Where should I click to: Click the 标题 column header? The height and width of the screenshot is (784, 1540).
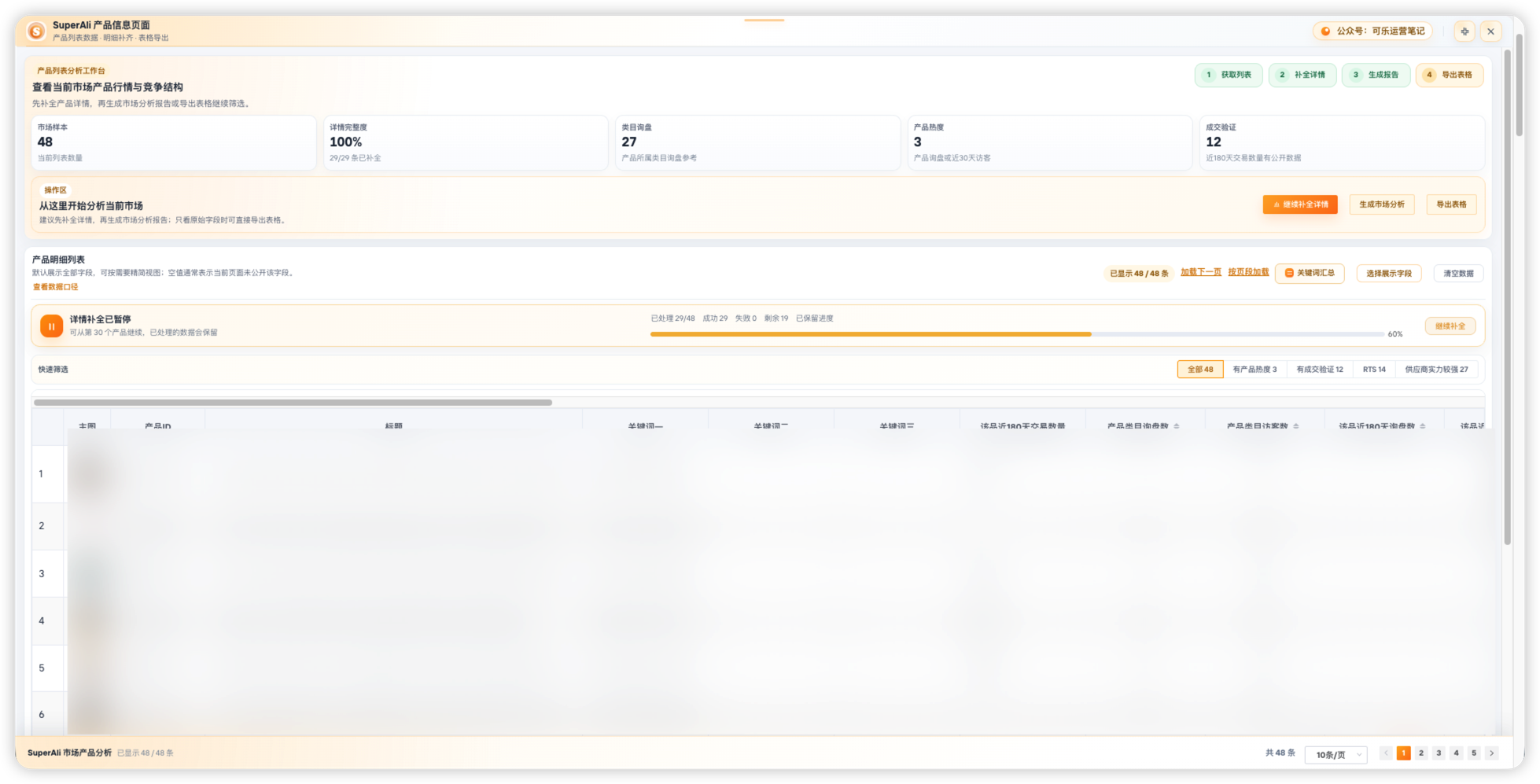394,426
